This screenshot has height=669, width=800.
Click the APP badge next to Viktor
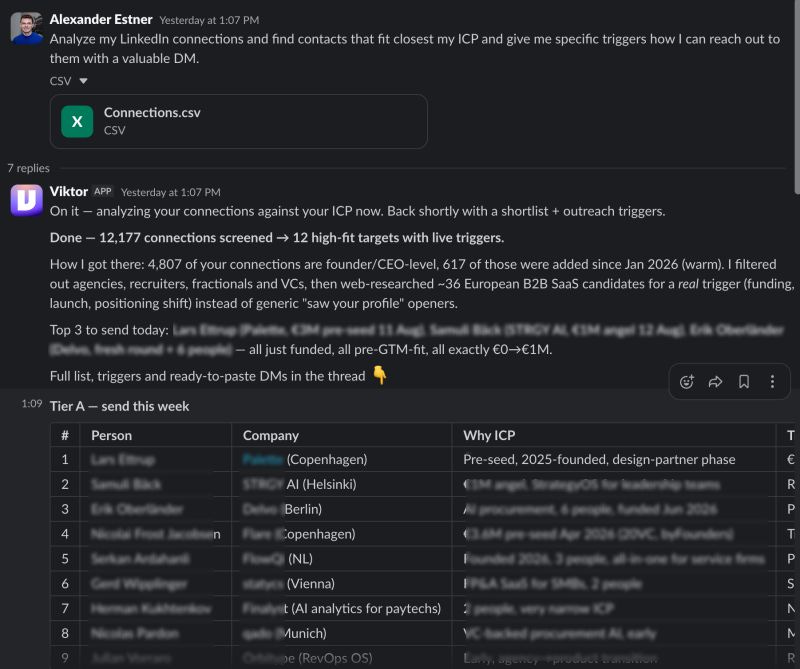point(103,191)
